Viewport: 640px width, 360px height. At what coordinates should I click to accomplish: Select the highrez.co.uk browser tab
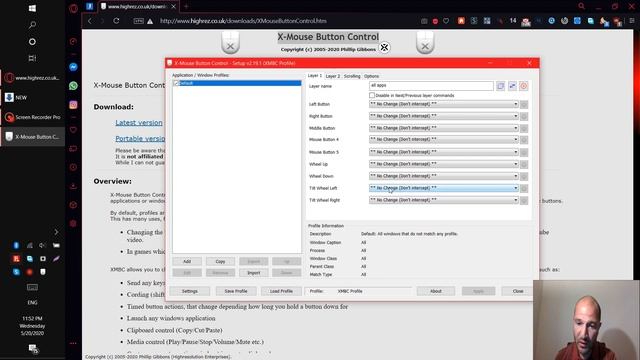(x=138, y=7)
